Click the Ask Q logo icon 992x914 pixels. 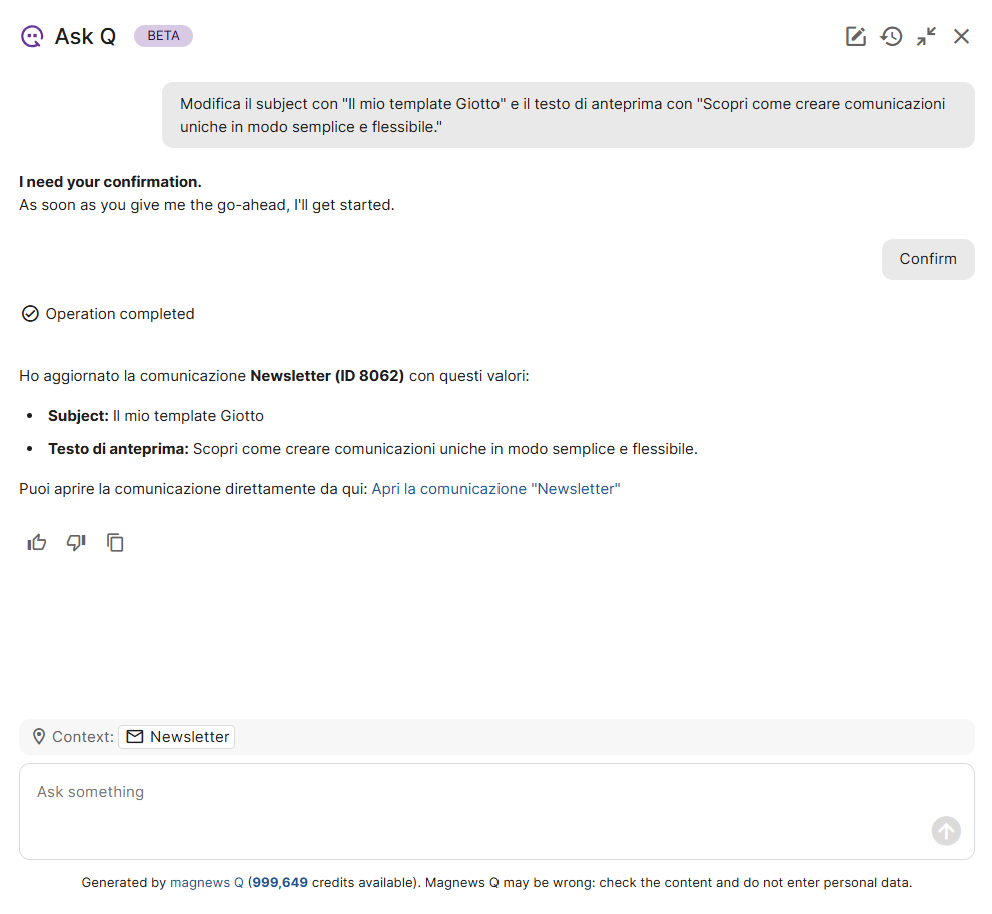[32, 37]
